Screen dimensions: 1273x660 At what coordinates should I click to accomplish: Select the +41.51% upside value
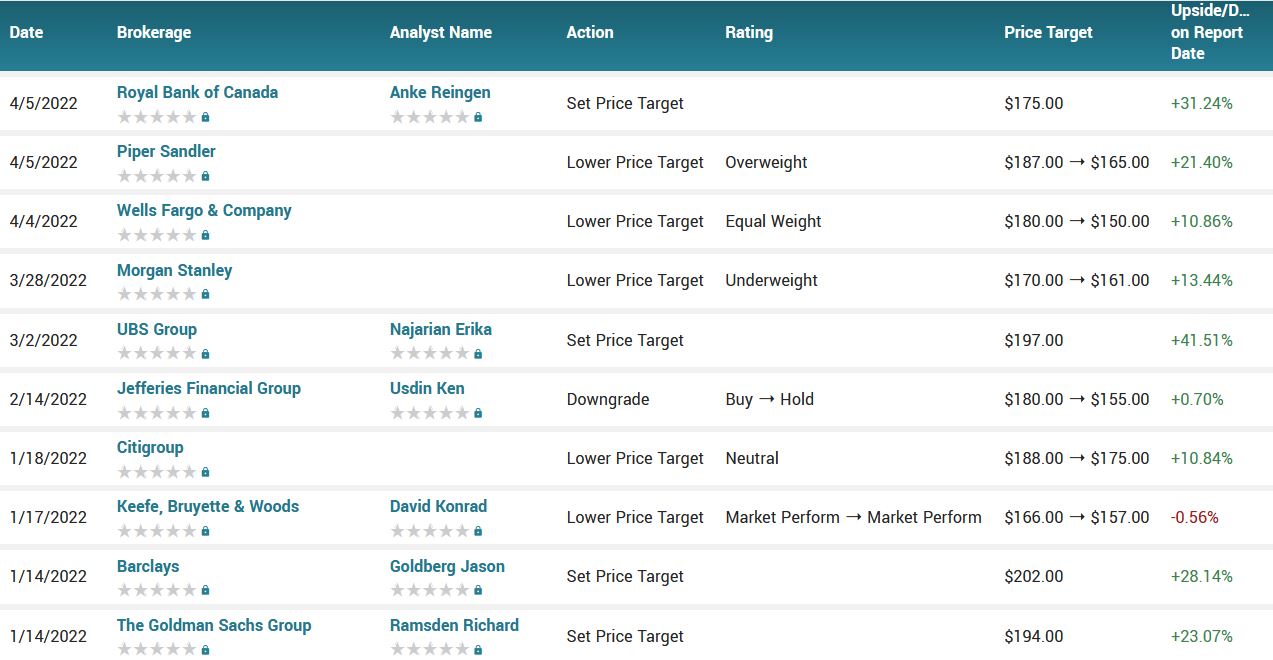point(1201,340)
